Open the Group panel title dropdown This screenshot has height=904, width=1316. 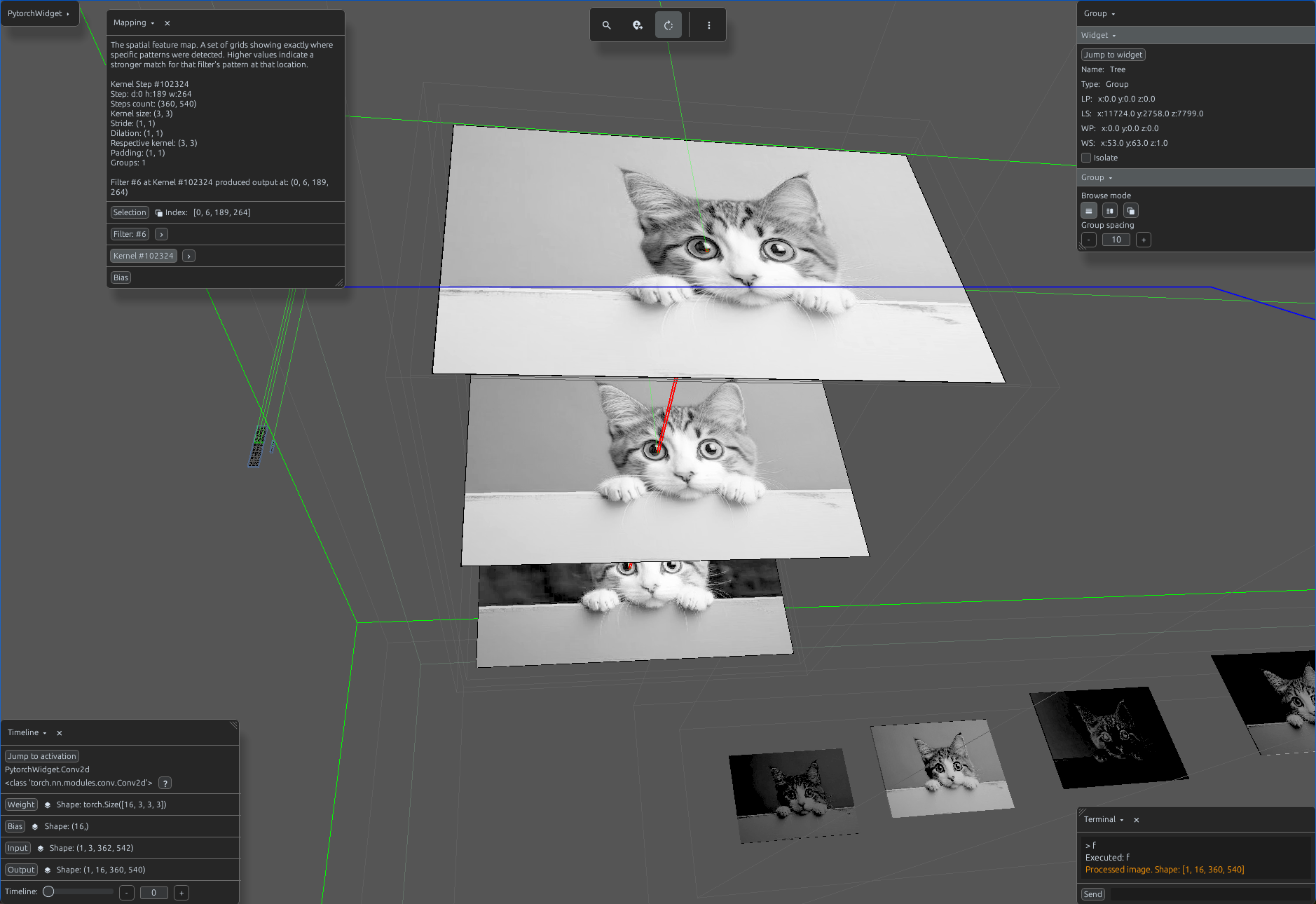(x=1099, y=13)
